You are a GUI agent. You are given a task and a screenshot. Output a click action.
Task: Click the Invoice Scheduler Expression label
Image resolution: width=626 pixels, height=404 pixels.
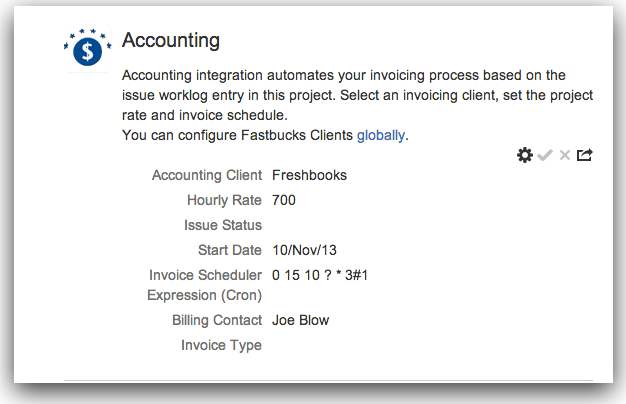[x=205, y=284]
